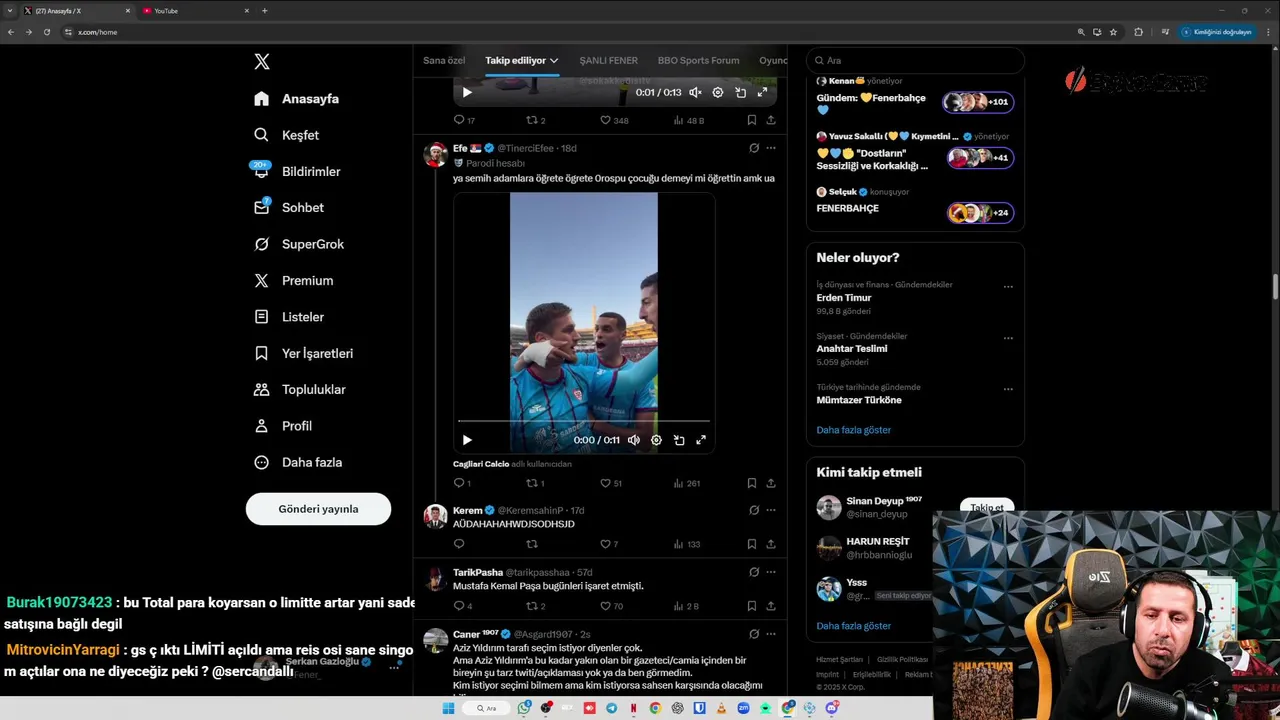Click the taskbar Ara search box
The image size is (1280, 720).
(x=487, y=708)
